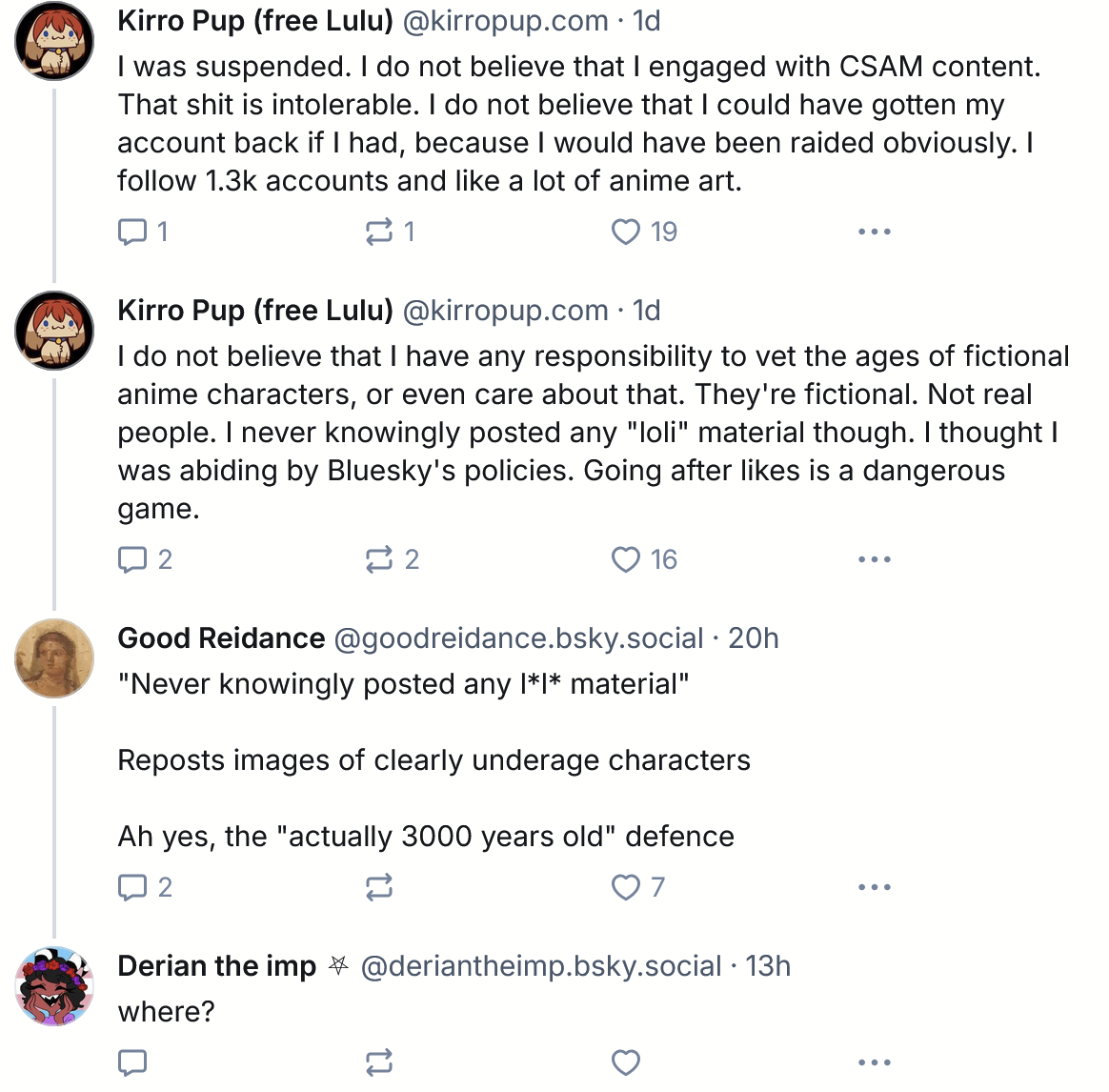Open more options on first post
This screenshot has width=1109, height=1092.
pos(874,232)
